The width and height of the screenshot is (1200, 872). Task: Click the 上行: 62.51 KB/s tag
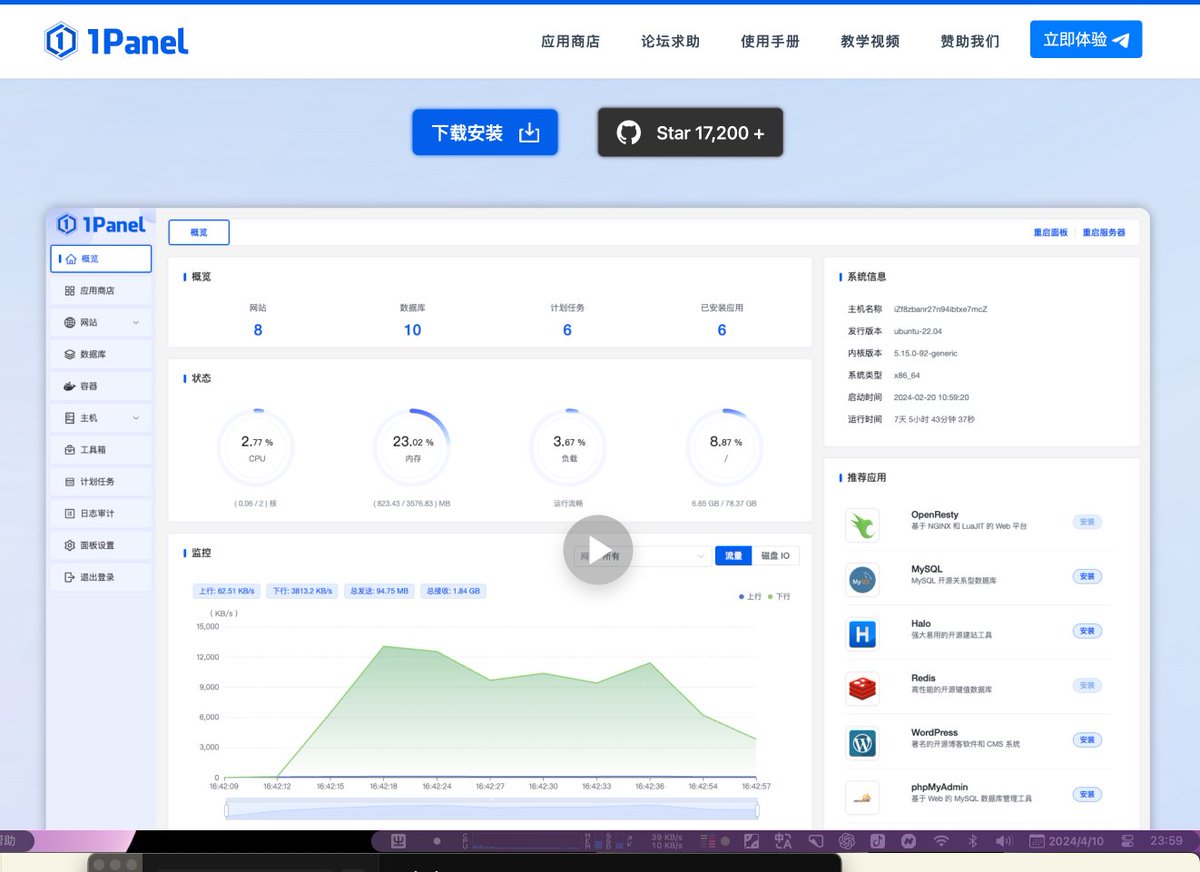tap(227, 591)
